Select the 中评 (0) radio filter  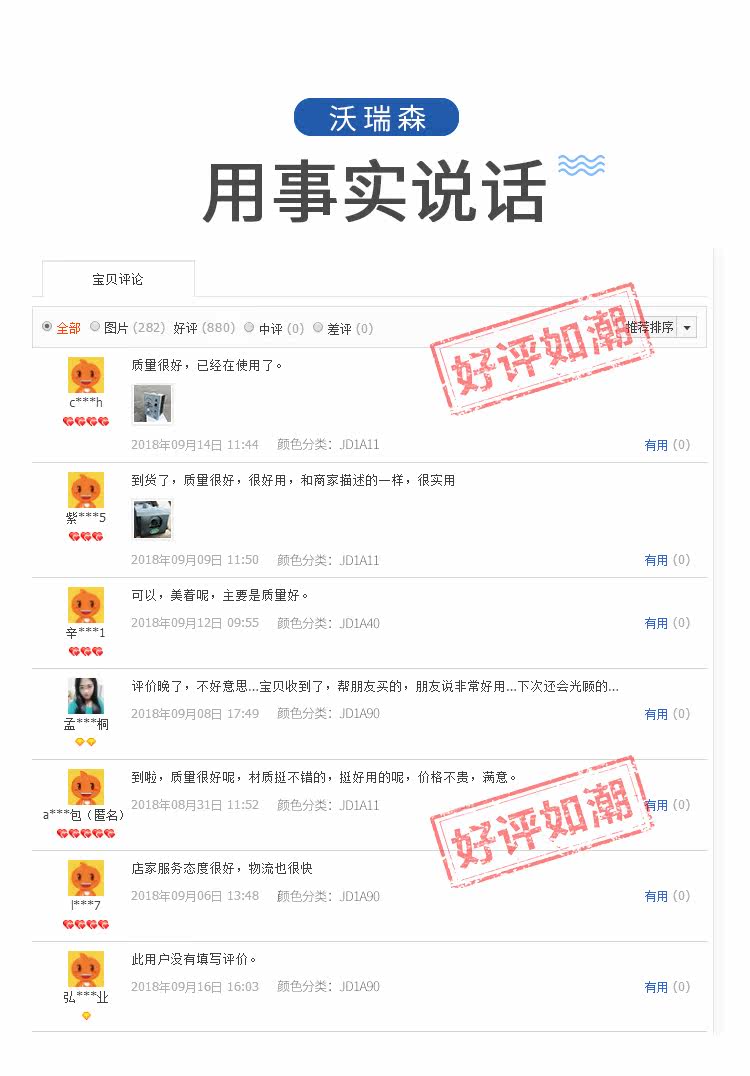pos(249,327)
